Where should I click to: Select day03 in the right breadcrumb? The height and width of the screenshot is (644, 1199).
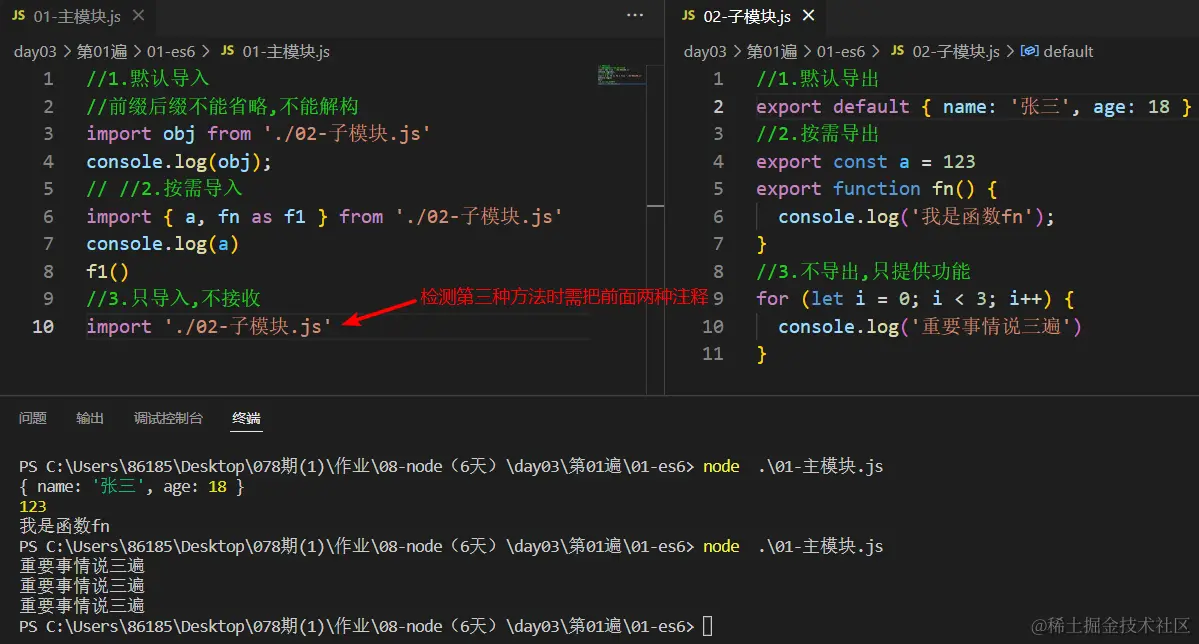tap(705, 51)
